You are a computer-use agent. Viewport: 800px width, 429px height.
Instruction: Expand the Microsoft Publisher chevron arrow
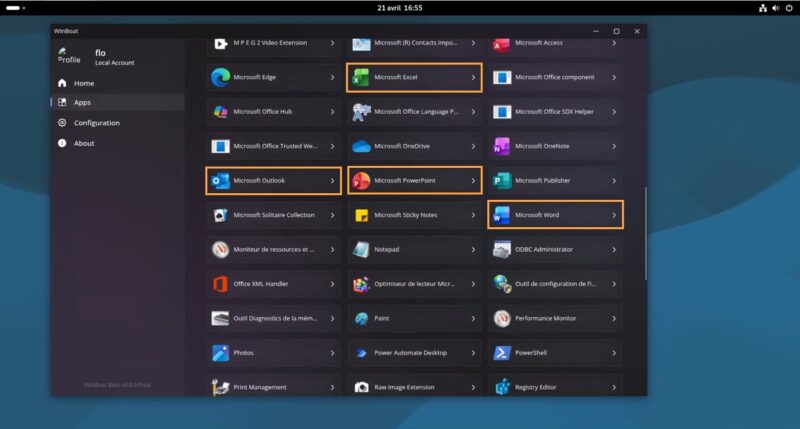(x=614, y=181)
